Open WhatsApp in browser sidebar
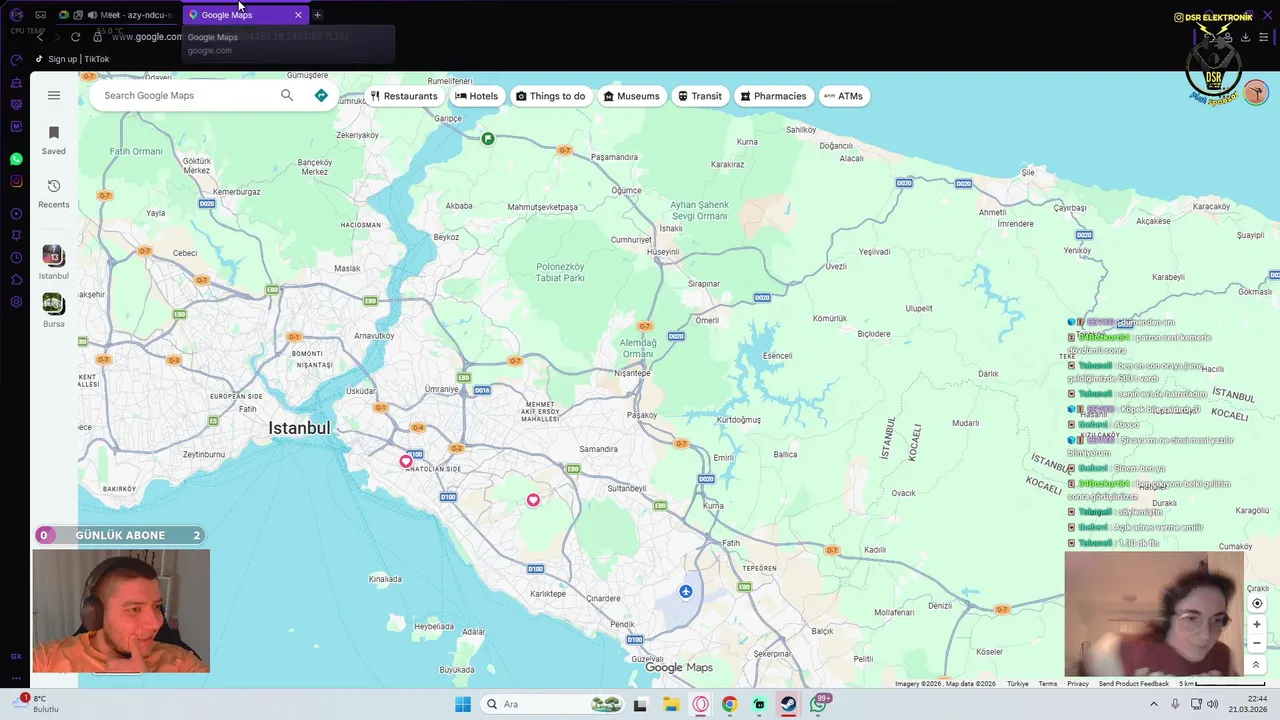 (x=16, y=159)
